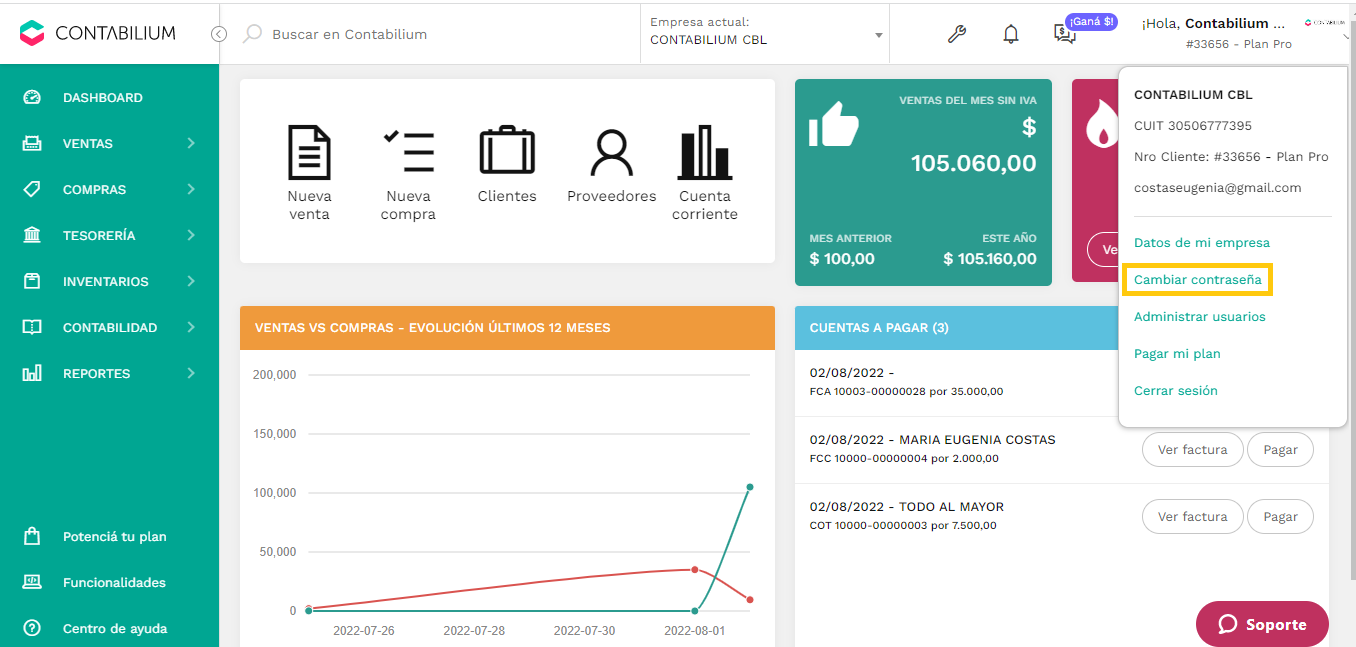Screen dimensions: 1356x647
Task: Click the FCA 10003-00000028 invoice line
Action: point(906,391)
